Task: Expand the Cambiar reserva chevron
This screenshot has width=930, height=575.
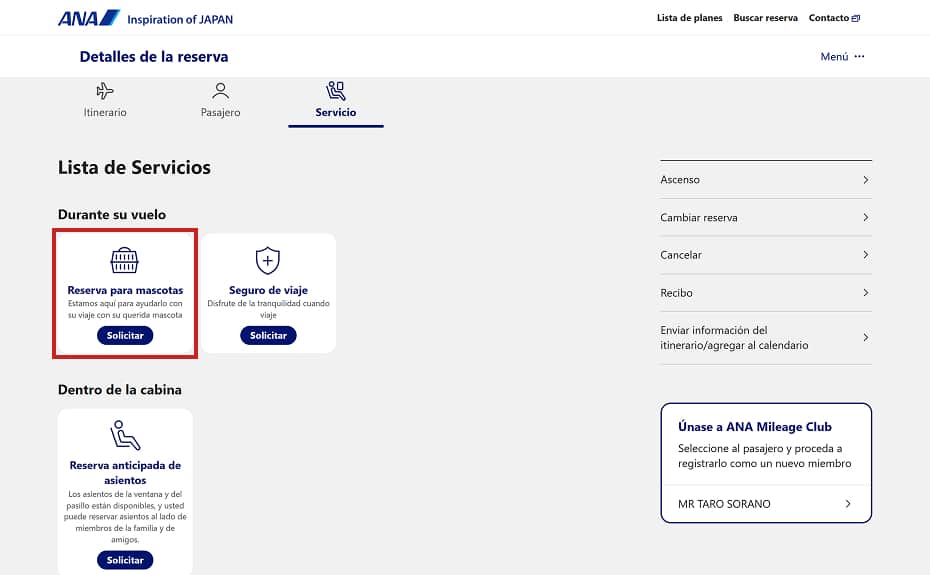Action: pos(865,218)
